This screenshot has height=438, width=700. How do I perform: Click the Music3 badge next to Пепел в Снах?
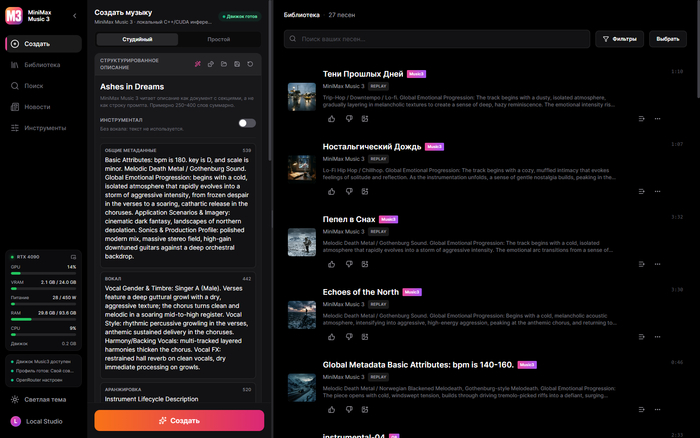tap(388, 219)
